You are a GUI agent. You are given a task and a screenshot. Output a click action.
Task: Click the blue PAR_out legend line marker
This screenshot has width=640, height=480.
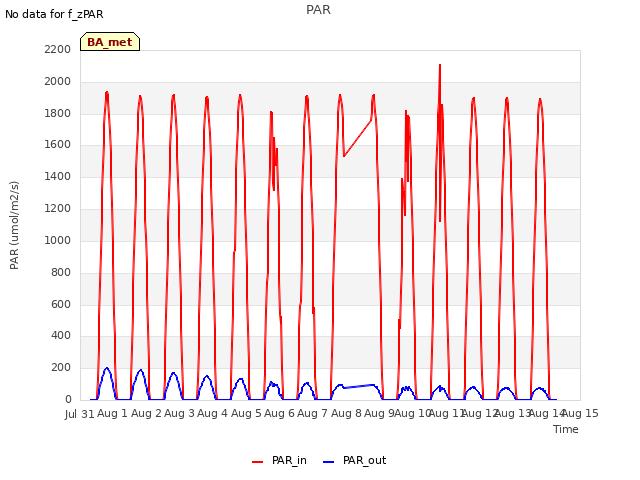(x=329, y=462)
